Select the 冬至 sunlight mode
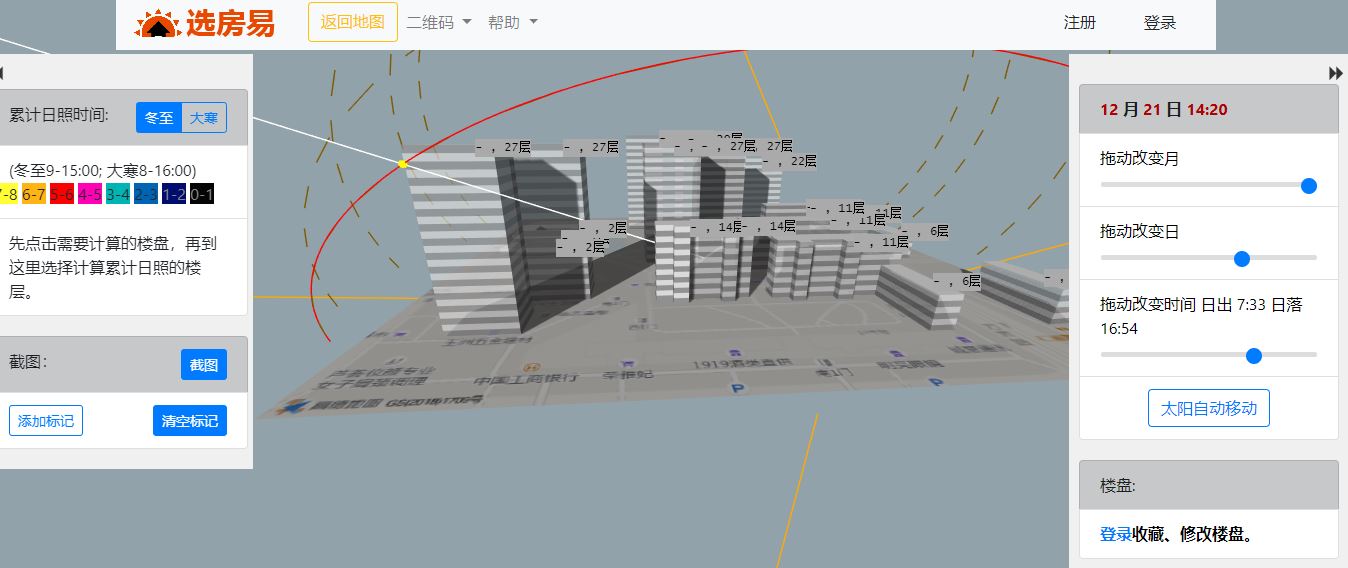The width and height of the screenshot is (1348, 568). pos(159,118)
